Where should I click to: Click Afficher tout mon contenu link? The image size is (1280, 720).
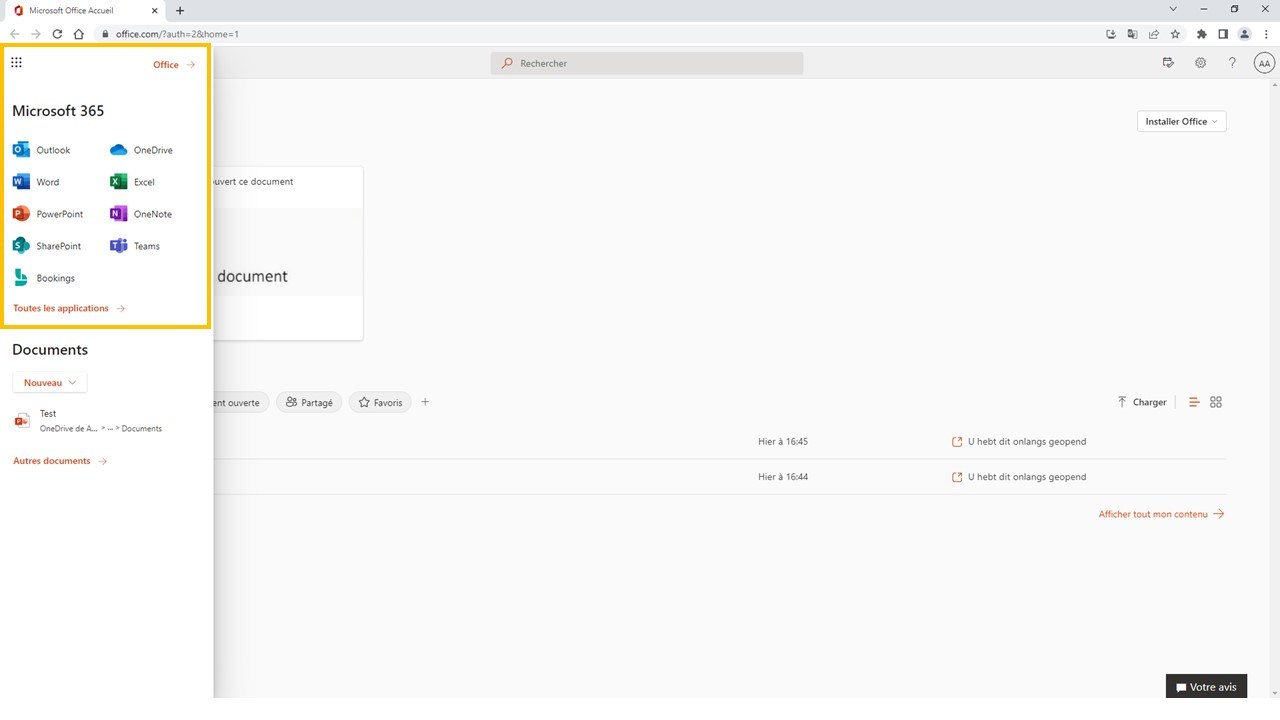point(1161,514)
